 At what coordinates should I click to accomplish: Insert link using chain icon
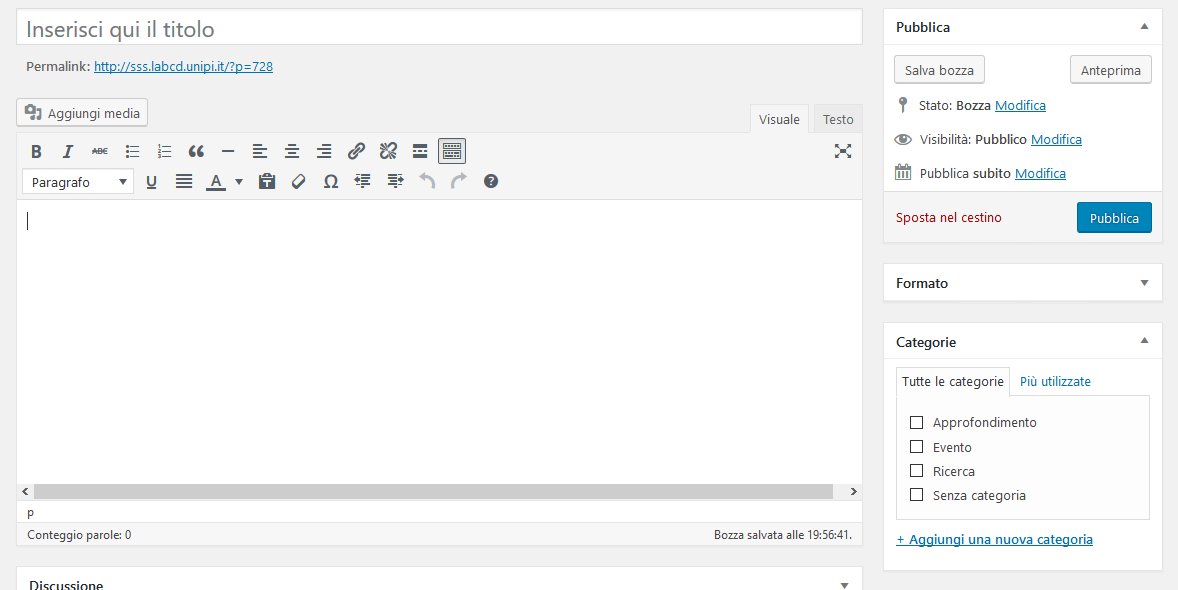356,151
